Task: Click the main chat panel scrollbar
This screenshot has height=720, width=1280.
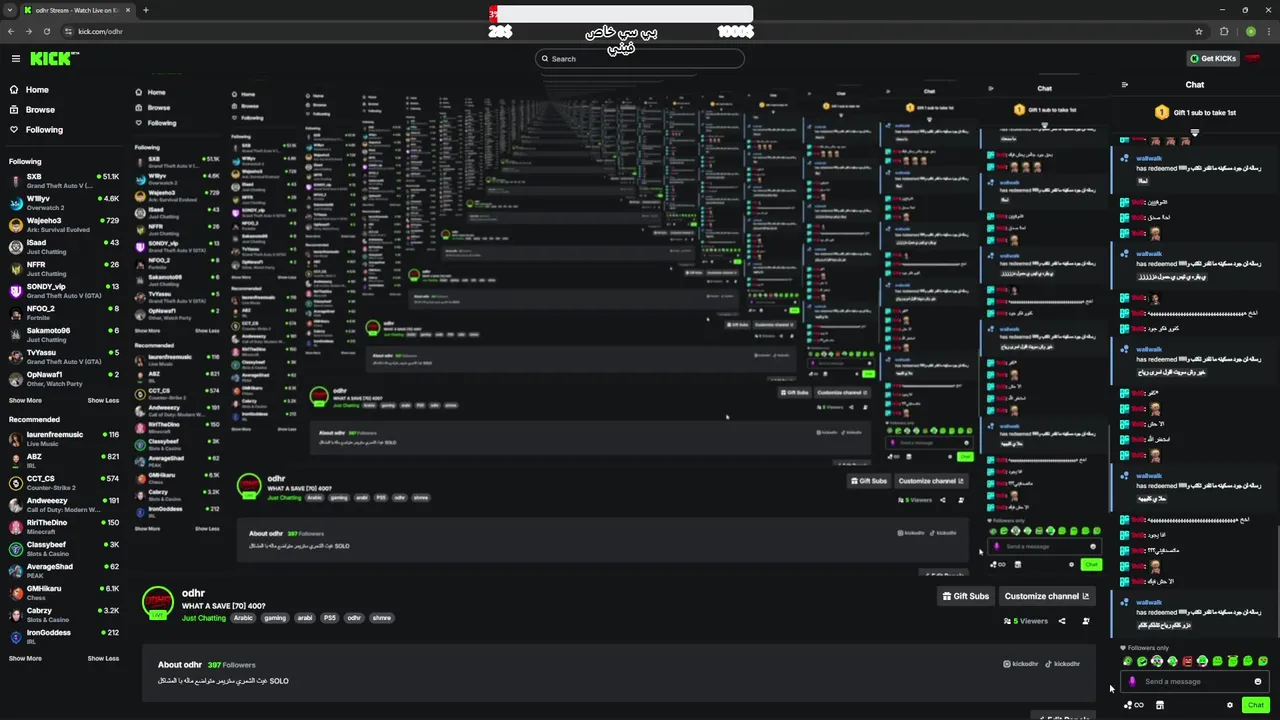Action: tap(1277, 580)
